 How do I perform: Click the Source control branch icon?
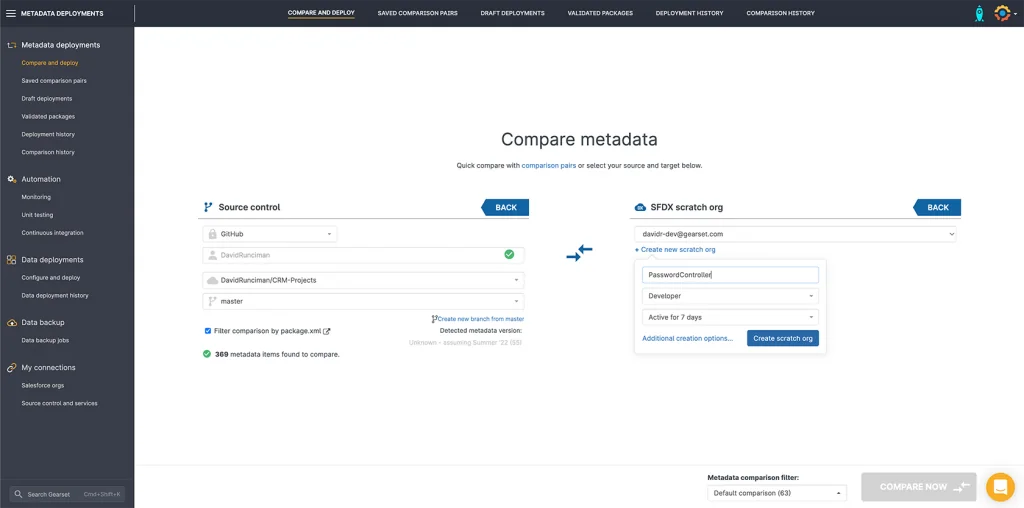pyautogui.click(x=208, y=207)
